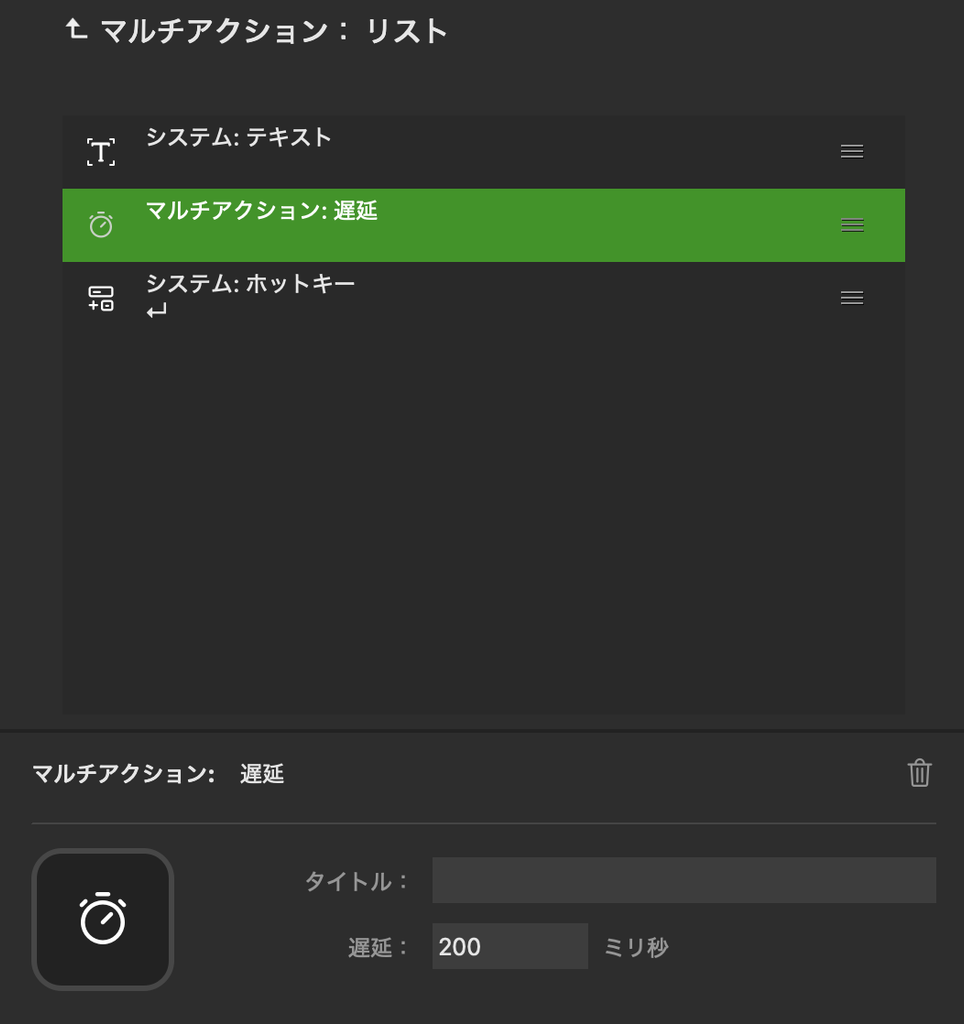Click the text action icon in first row

tap(101, 152)
